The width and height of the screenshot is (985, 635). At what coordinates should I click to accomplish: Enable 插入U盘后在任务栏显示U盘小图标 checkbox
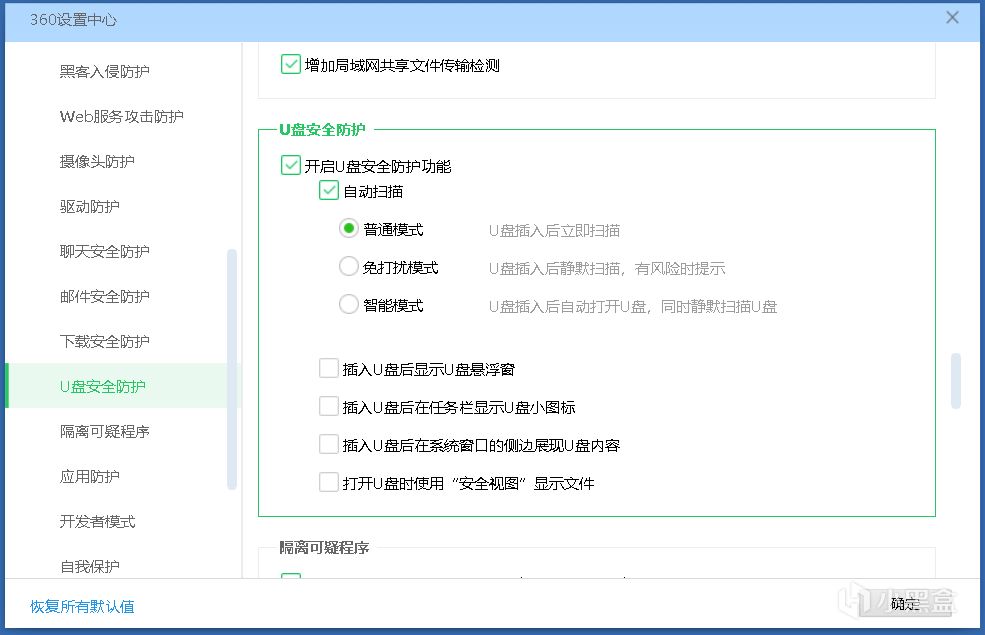coord(329,406)
